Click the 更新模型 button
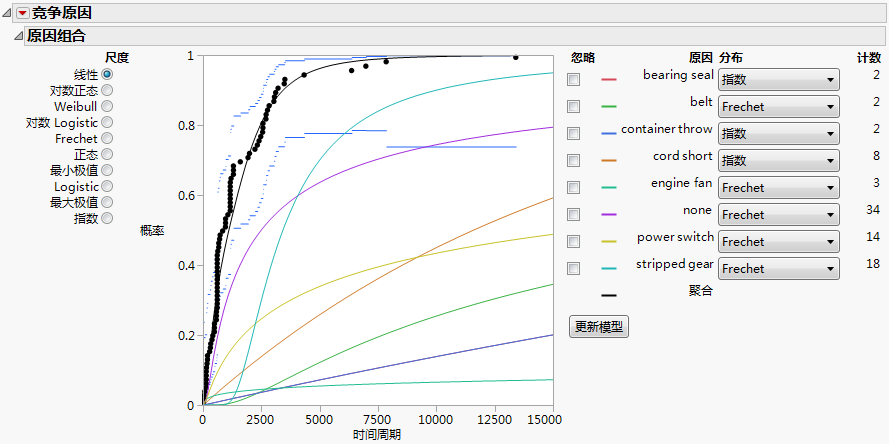The width and height of the screenshot is (889, 444). (x=599, y=327)
